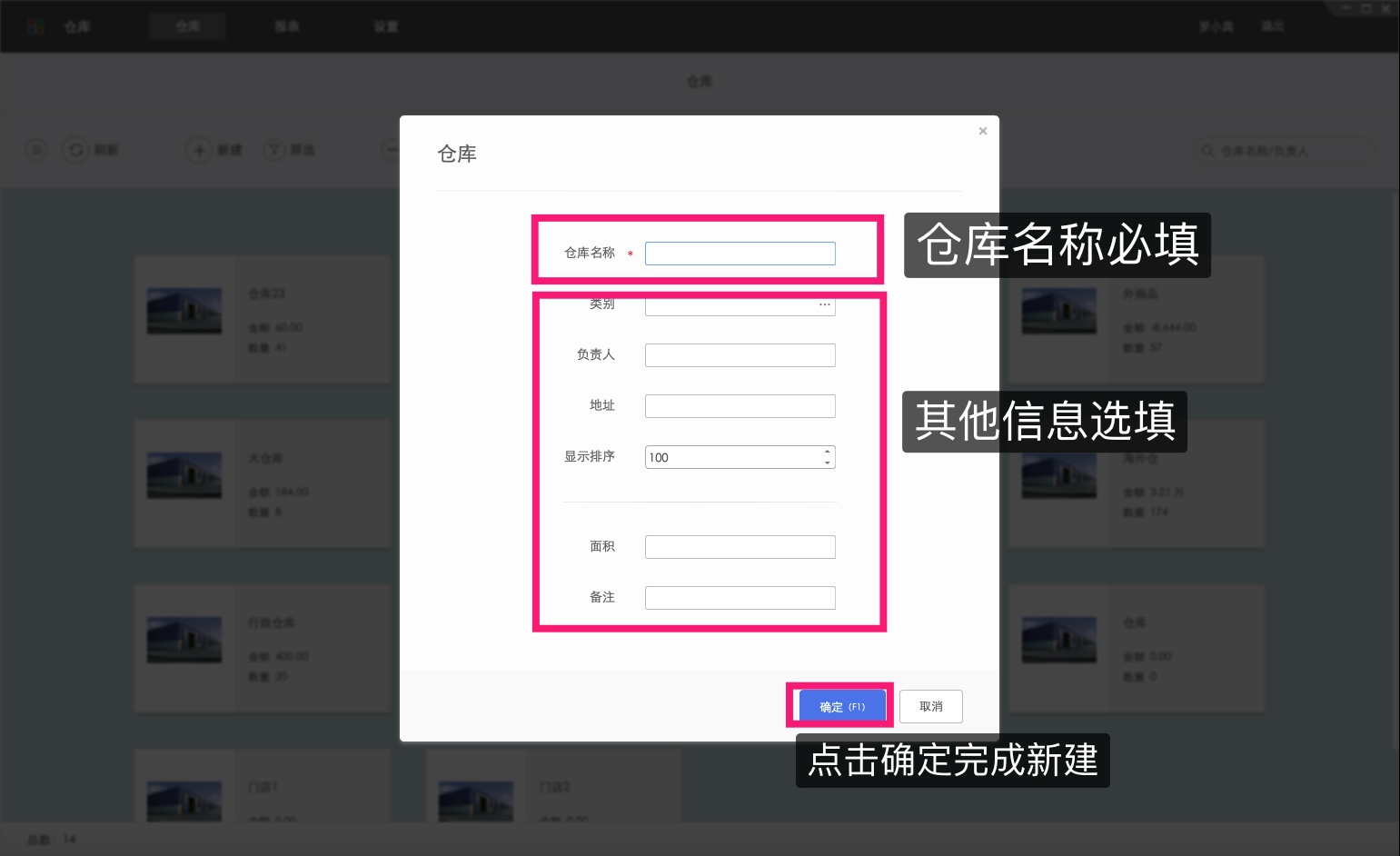Increment 显示排序 using the up stepper arrow
The image size is (1400, 856).
(x=826, y=453)
